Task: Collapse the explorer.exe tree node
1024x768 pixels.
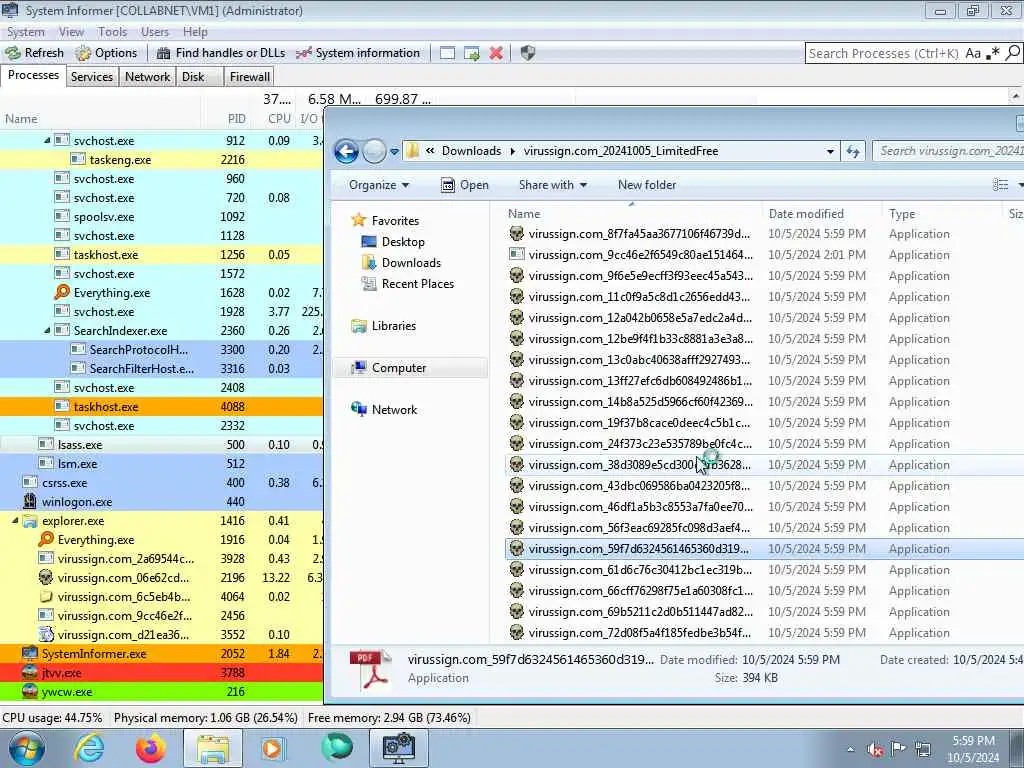Action: pyautogui.click(x=15, y=520)
